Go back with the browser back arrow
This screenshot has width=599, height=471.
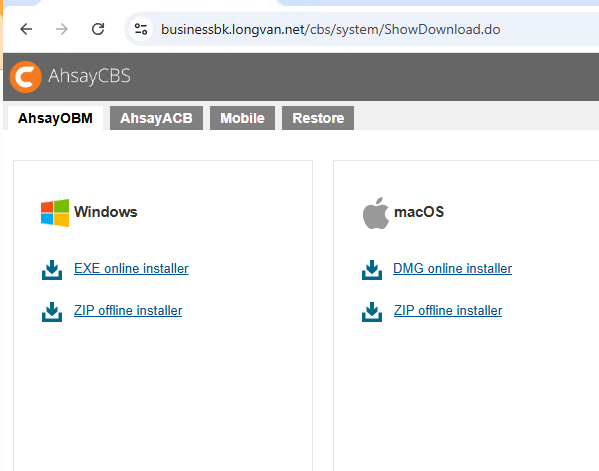(26, 29)
